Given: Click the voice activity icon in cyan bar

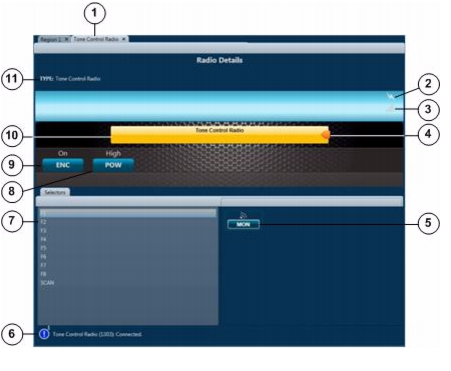Looking at the screenshot, I should [390, 96].
